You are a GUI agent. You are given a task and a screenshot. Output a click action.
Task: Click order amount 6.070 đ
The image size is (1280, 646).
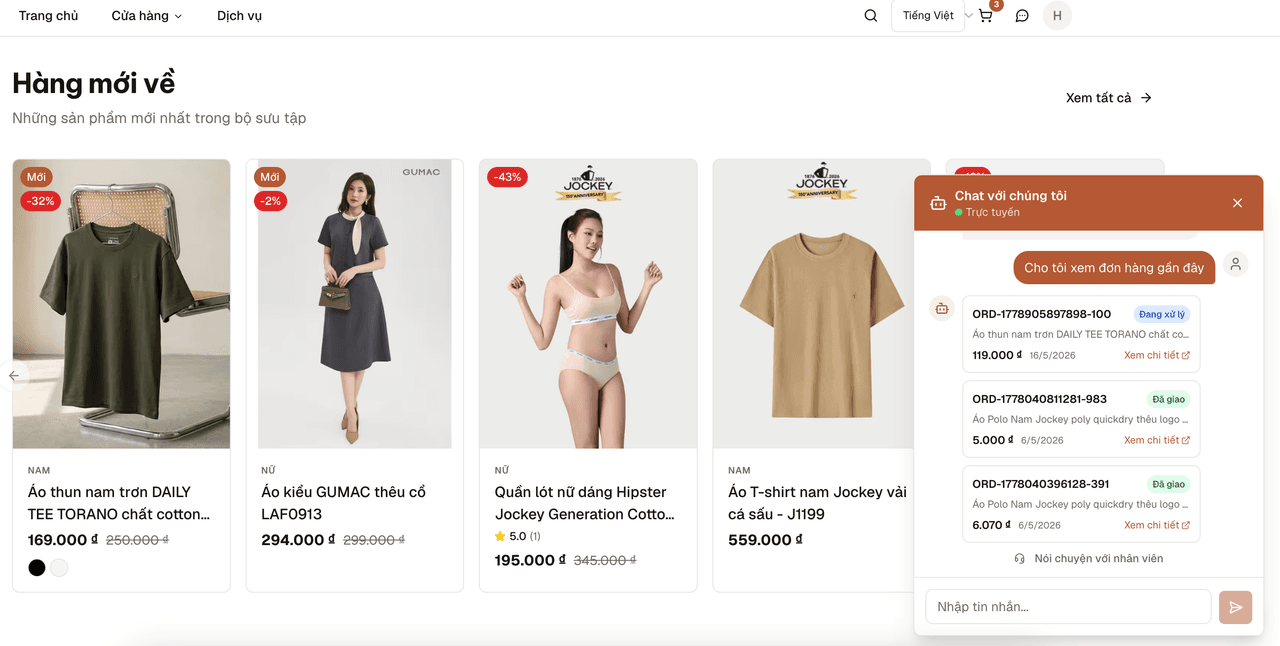(x=991, y=525)
